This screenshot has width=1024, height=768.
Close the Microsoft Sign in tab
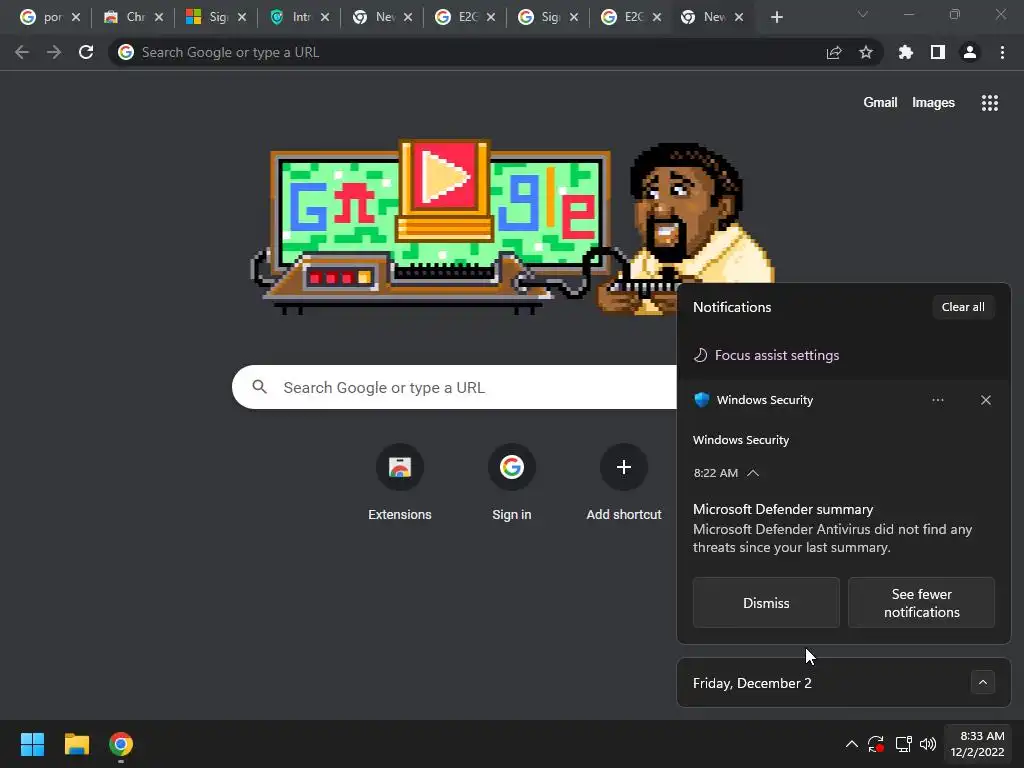point(242,17)
